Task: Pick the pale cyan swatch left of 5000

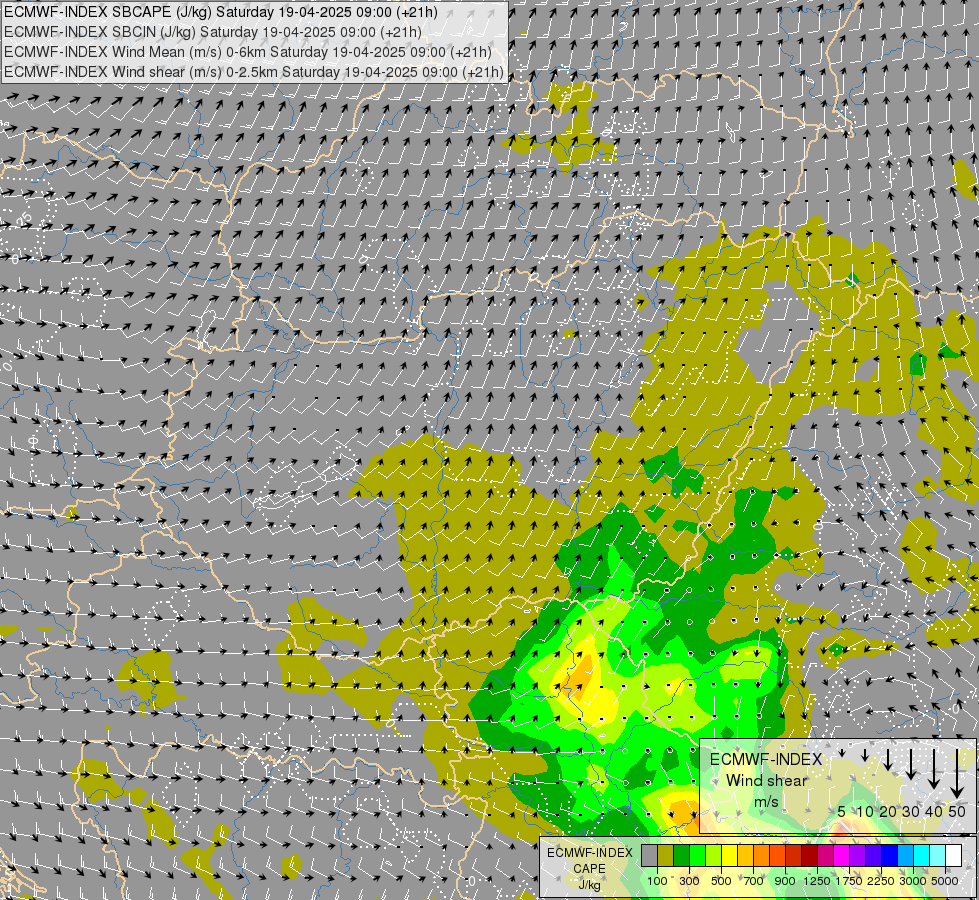Action: click(938, 856)
